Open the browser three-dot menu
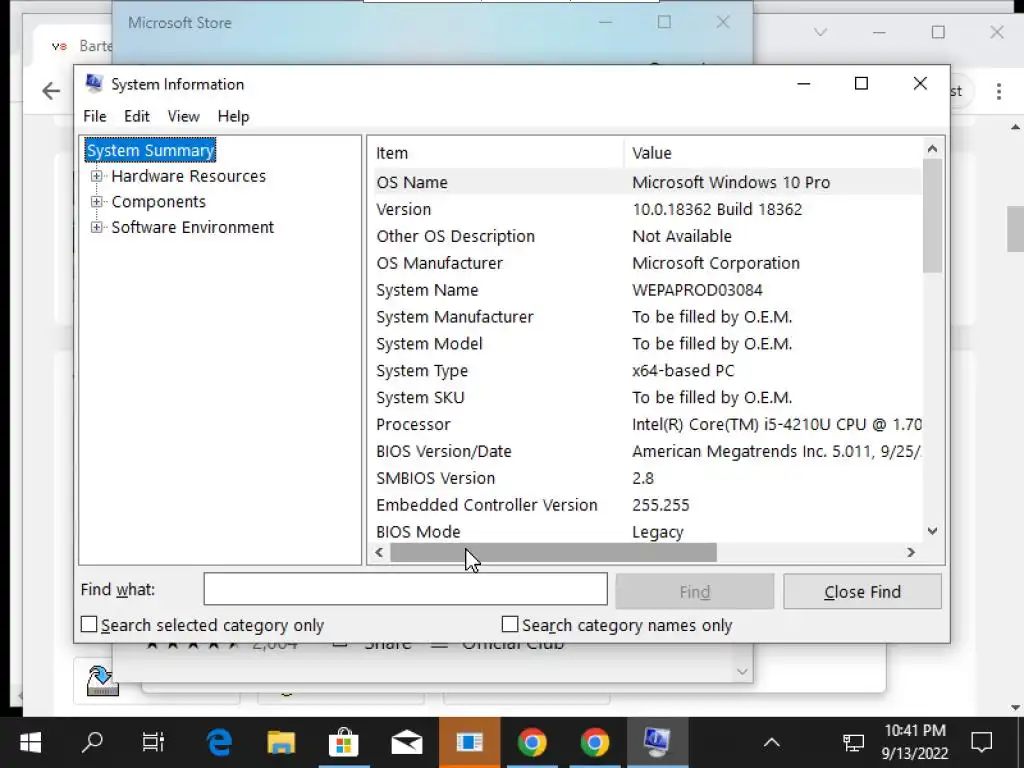Image resolution: width=1024 pixels, height=768 pixels. pyautogui.click(x=999, y=91)
